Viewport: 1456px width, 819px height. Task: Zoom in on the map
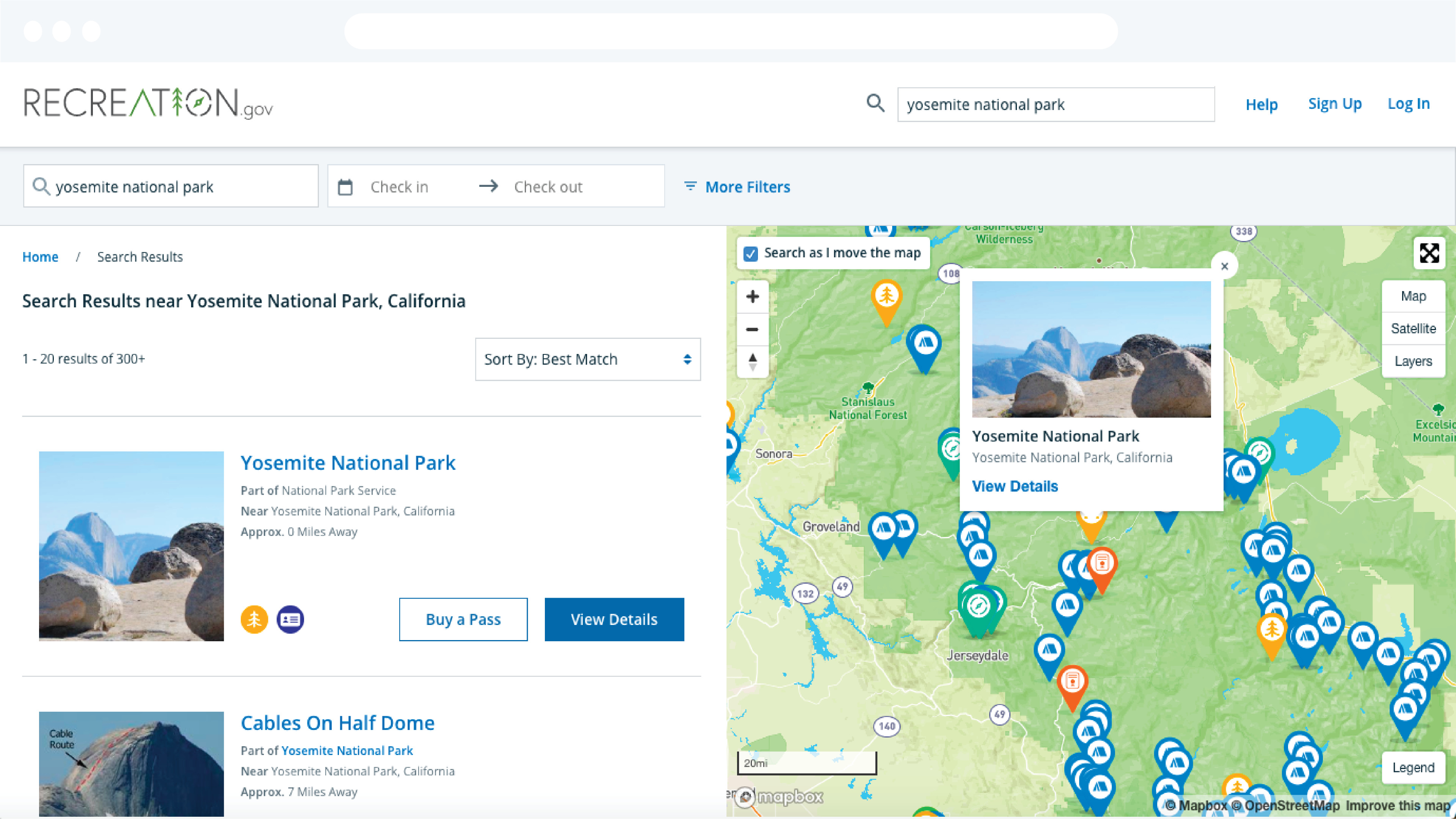(752, 296)
